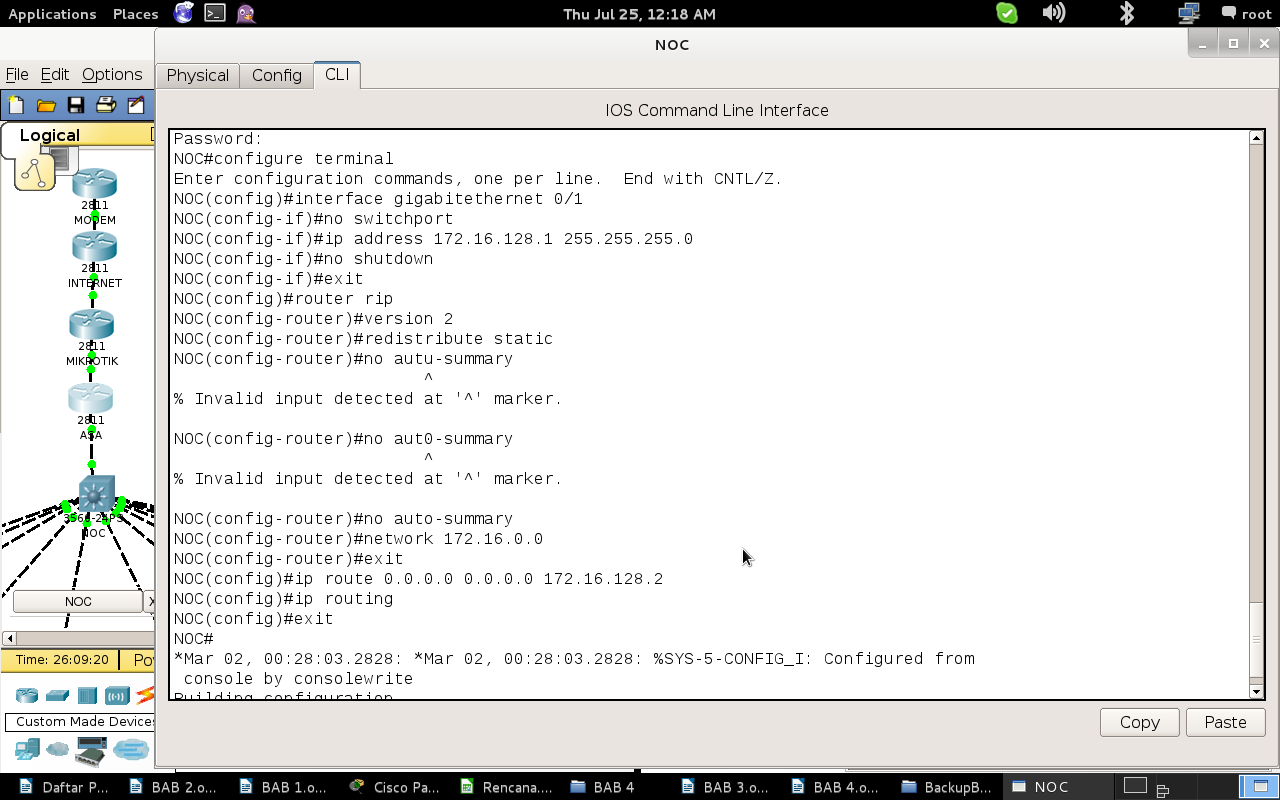1280x800 pixels.
Task: Save the project with the floppy disk icon
Action: pyautogui.click(x=76, y=105)
